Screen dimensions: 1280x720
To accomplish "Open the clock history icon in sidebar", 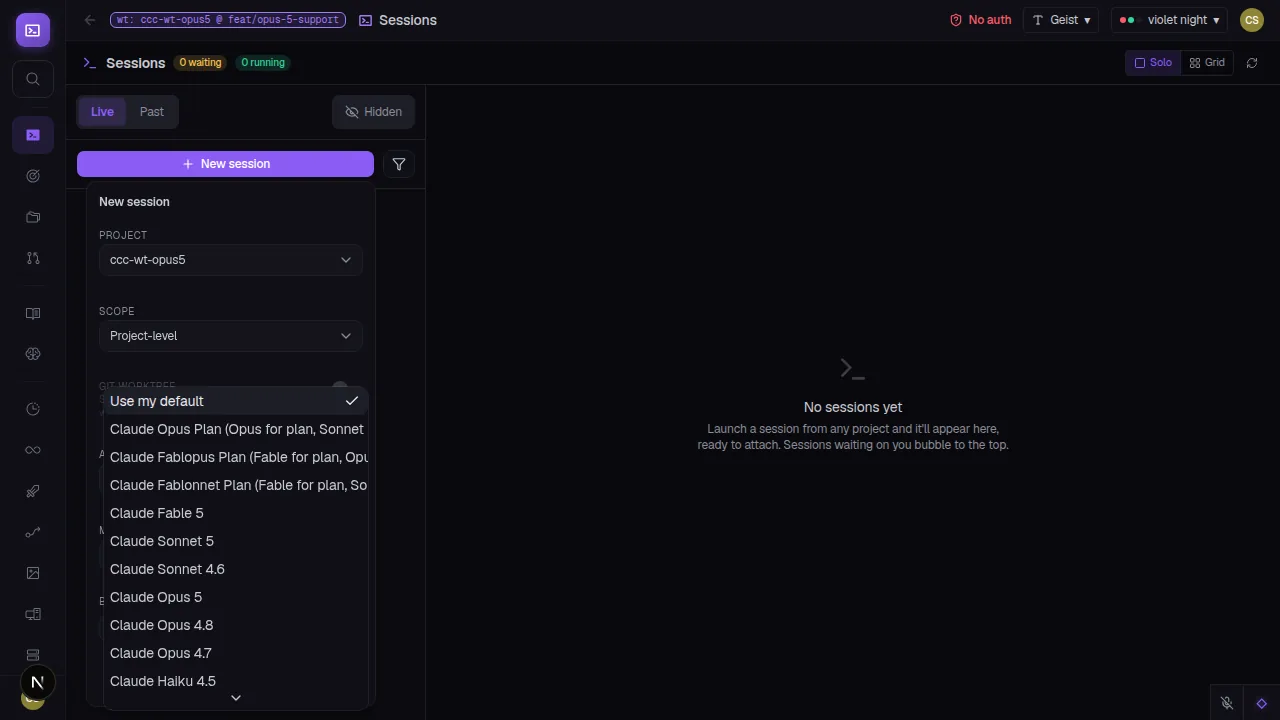I will [33, 409].
